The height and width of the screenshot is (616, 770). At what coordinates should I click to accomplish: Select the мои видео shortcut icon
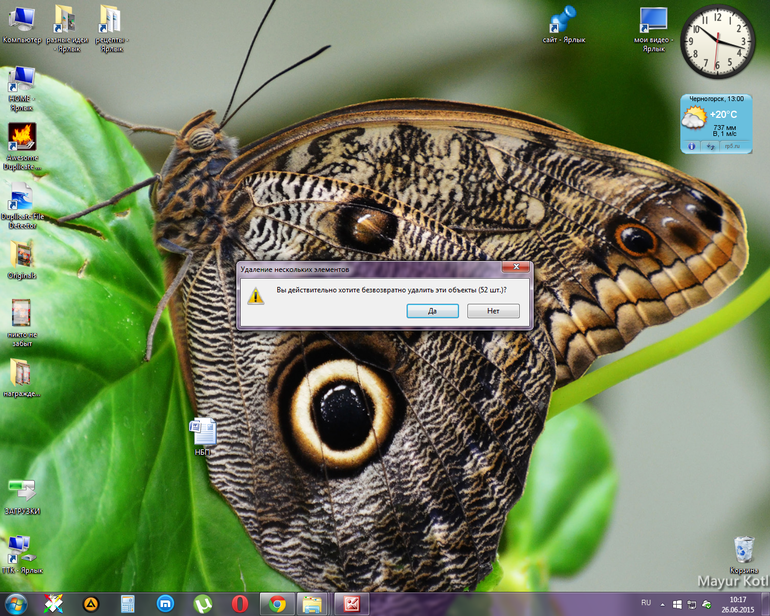(652, 20)
